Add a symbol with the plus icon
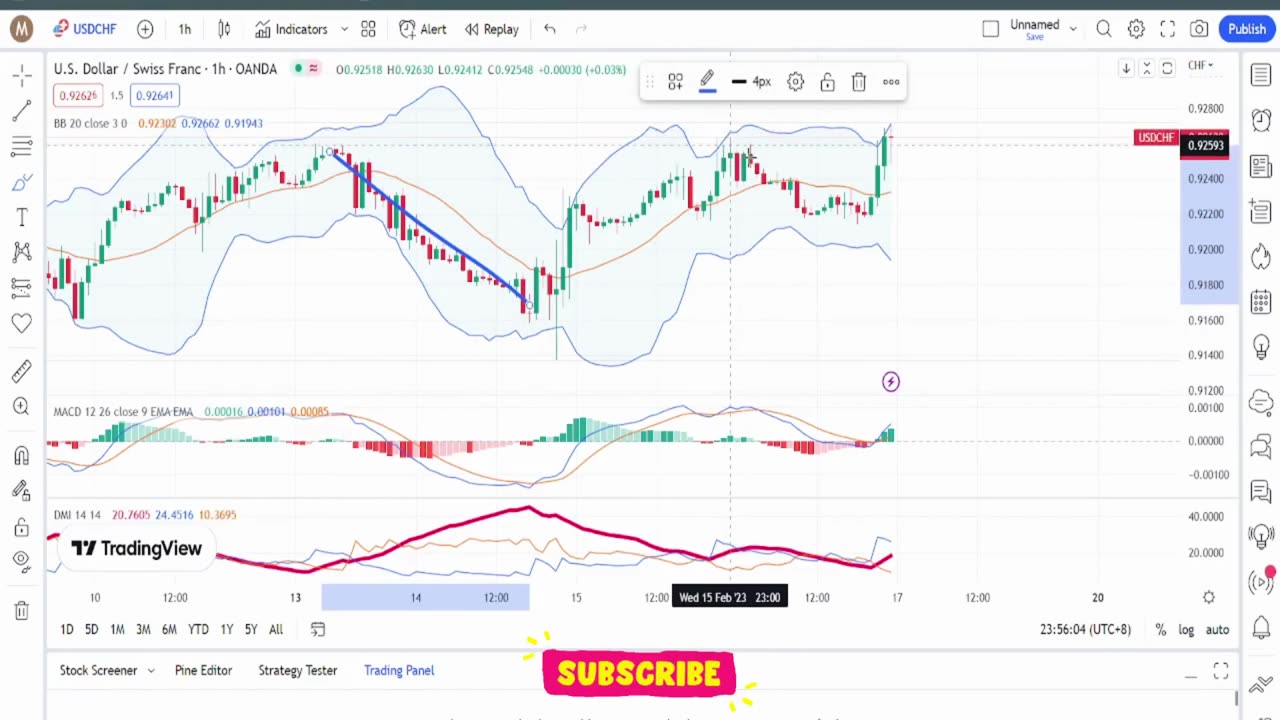Screen dimensions: 1280x720 pyautogui.click(x=145, y=29)
